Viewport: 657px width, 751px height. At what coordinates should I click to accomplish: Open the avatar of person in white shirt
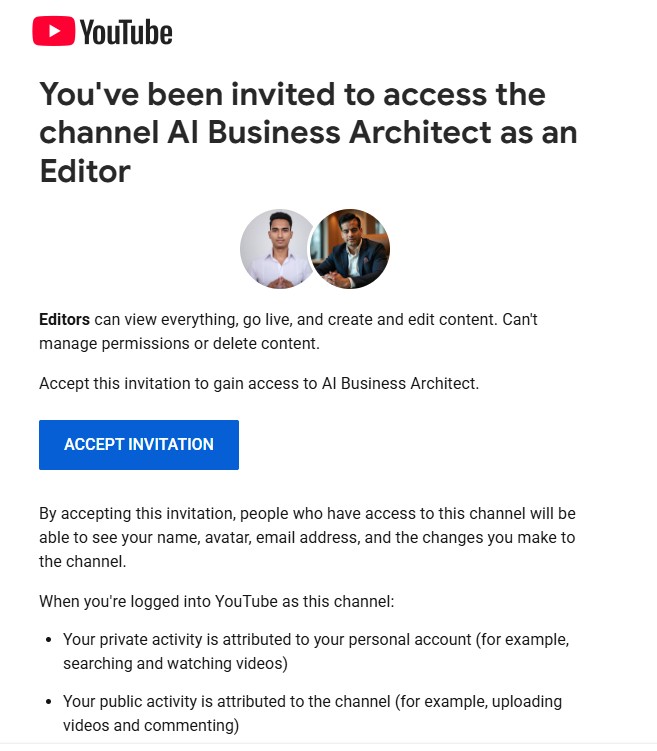click(276, 249)
